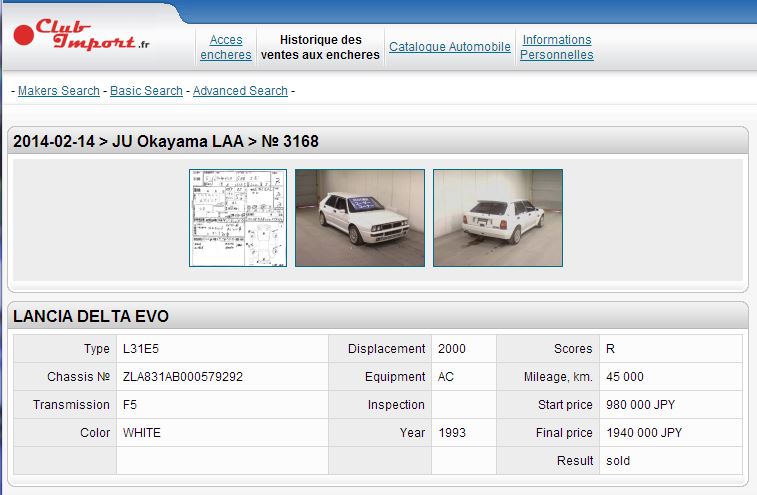View the auction sheet thumbnail
The width and height of the screenshot is (757, 495).
[238, 218]
